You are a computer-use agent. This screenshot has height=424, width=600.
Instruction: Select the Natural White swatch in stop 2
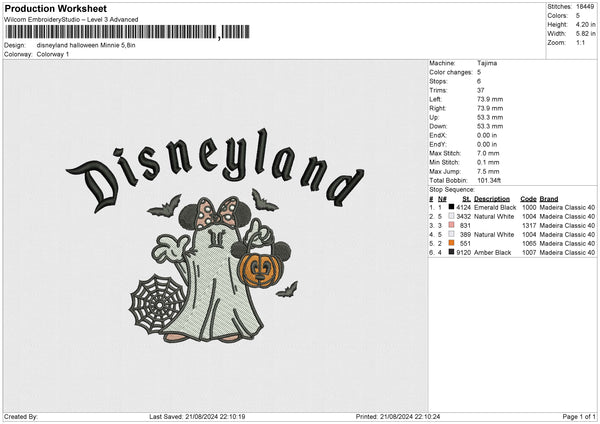tap(453, 216)
